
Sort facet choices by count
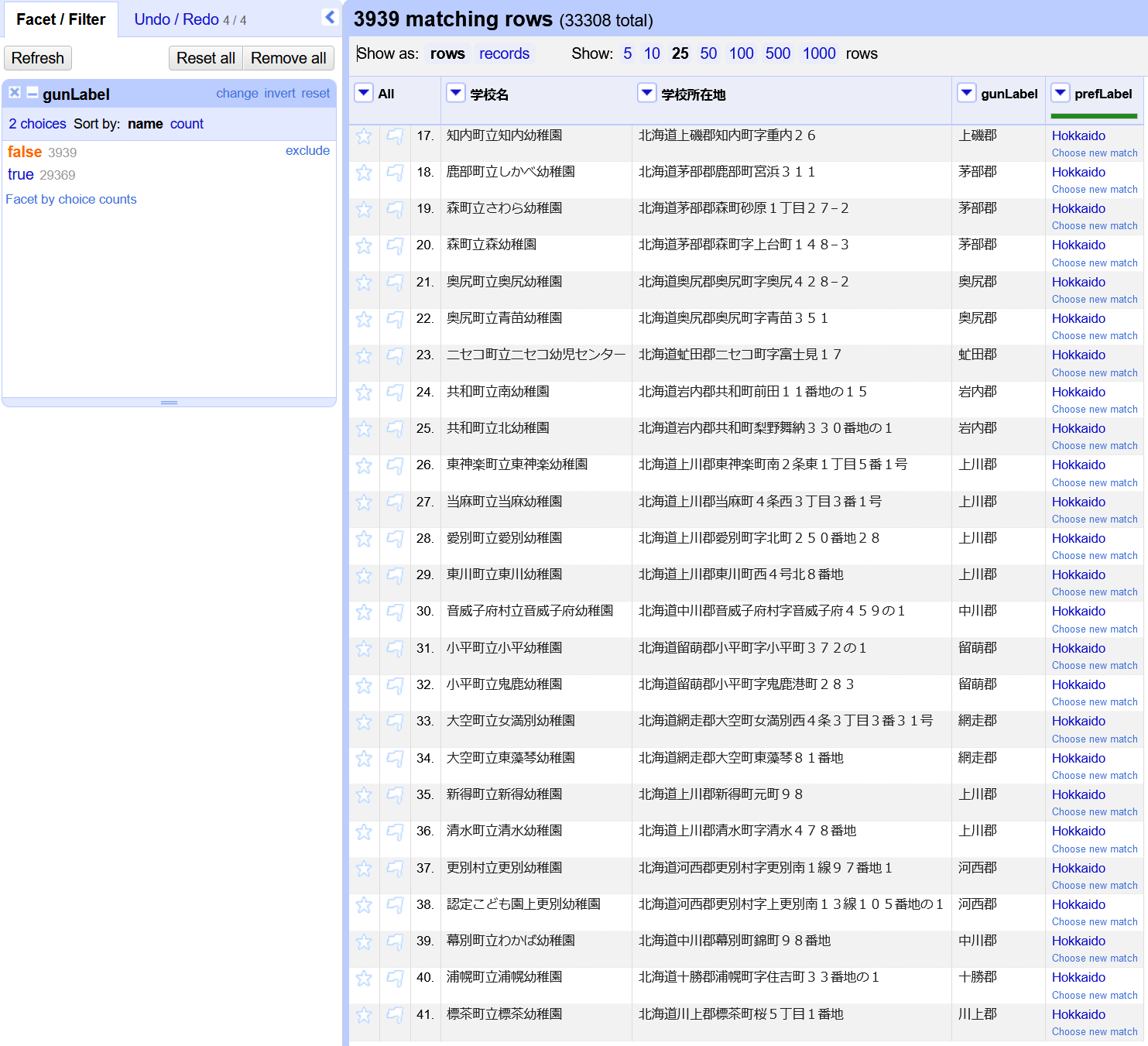point(187,124)
